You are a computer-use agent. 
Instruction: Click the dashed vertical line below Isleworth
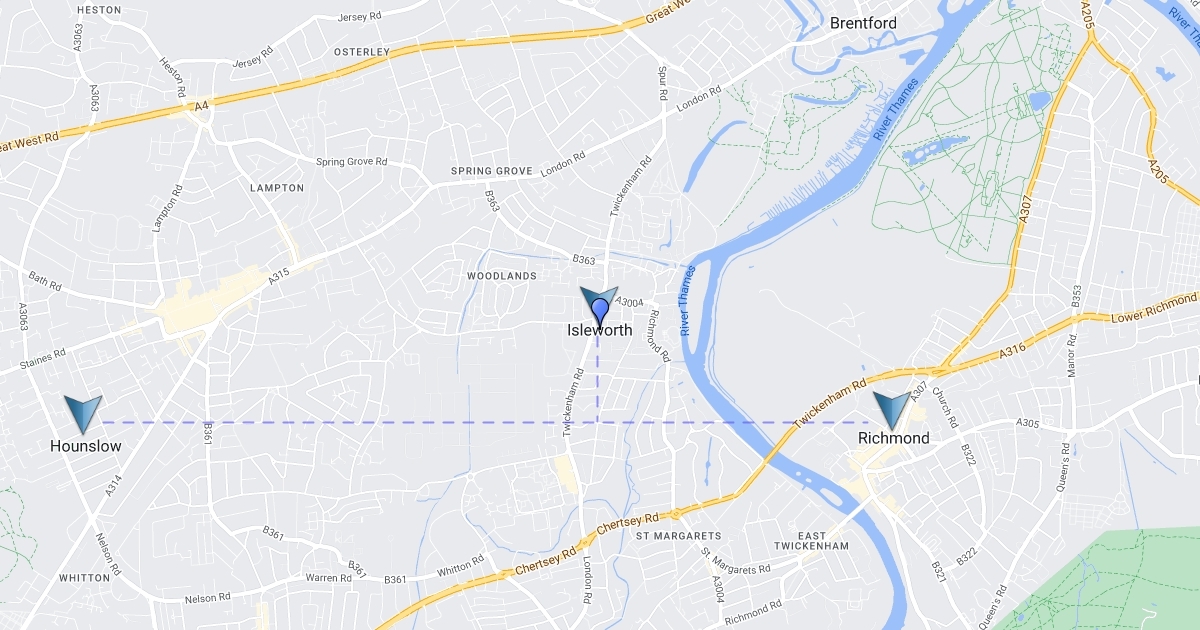(x=598, y=375)
